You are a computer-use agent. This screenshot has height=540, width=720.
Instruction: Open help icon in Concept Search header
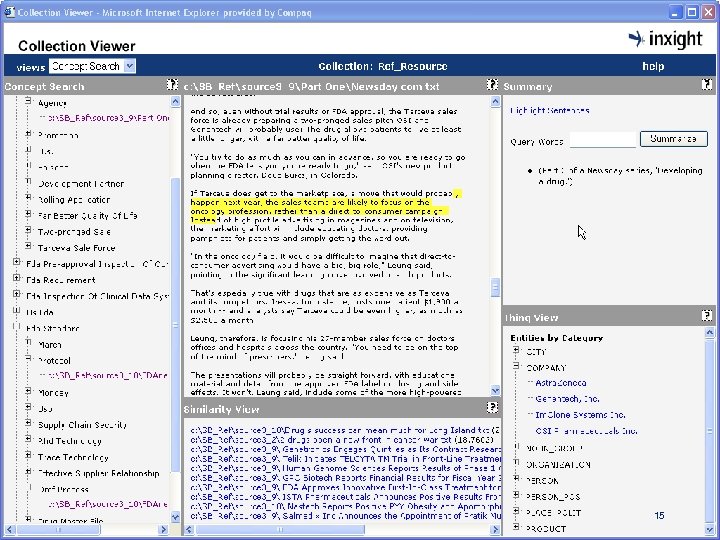(172, 84)
